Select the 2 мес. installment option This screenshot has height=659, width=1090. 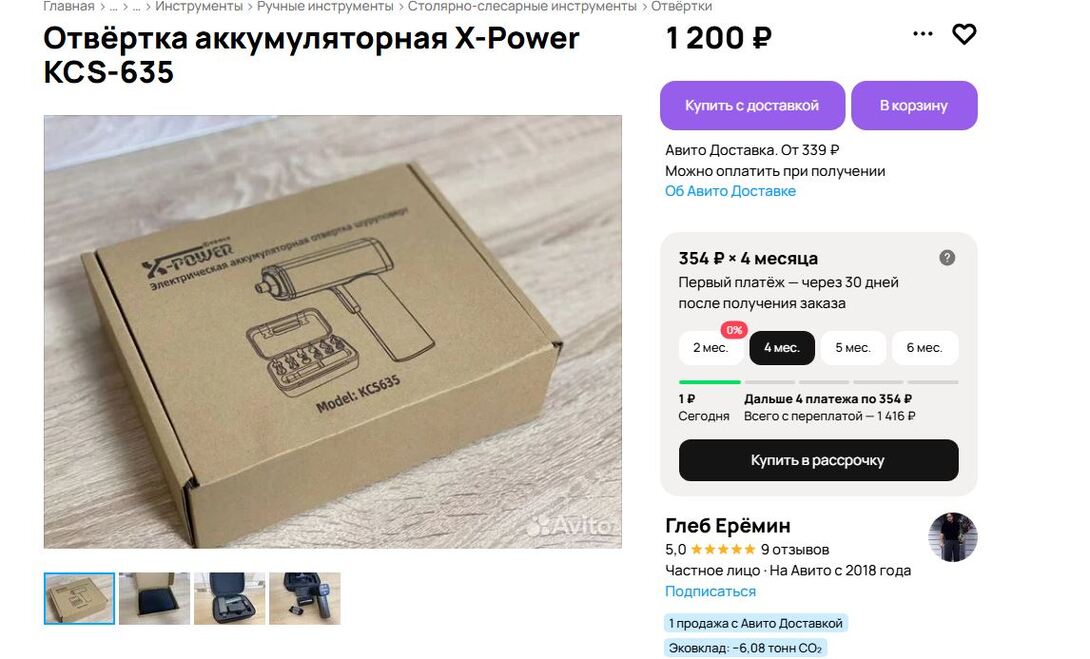[710, 348]
